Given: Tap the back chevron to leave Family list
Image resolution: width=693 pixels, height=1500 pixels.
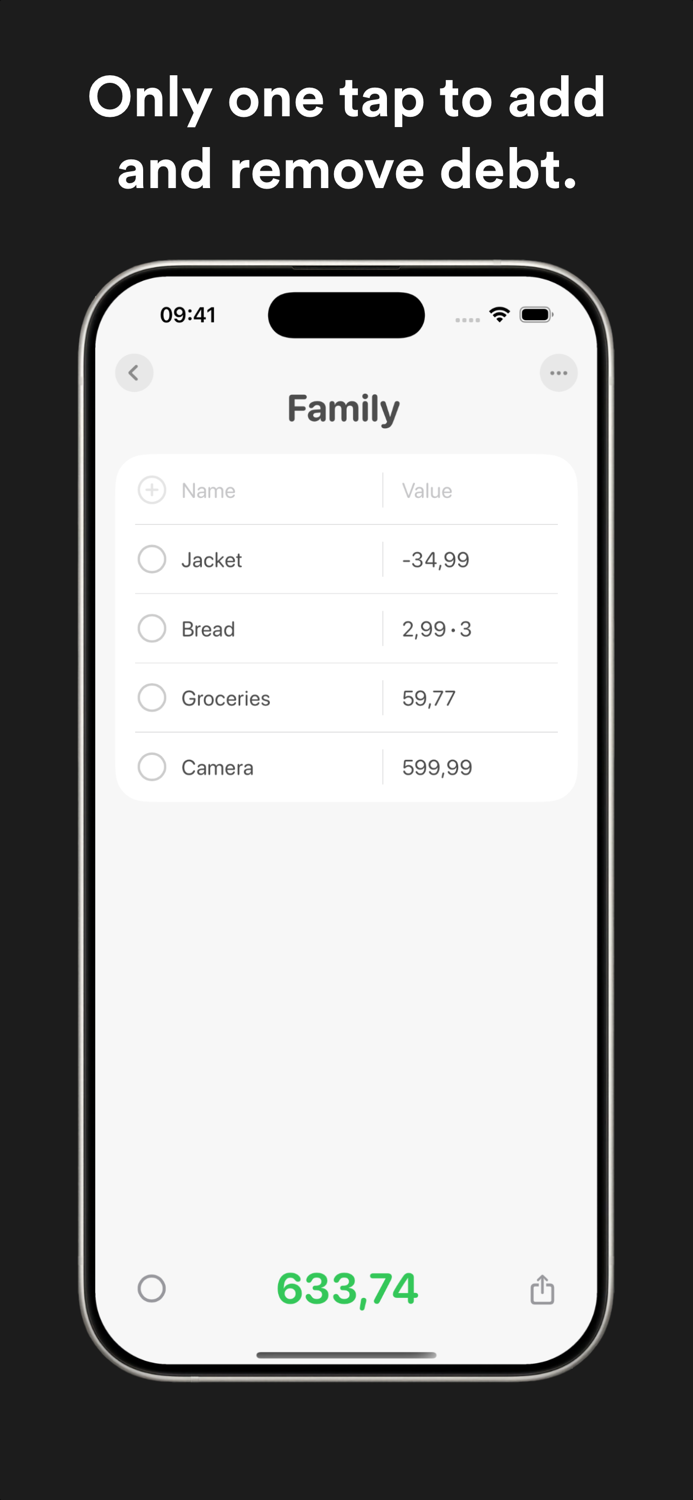Looking at the screenshot, I should coord(134,372).
